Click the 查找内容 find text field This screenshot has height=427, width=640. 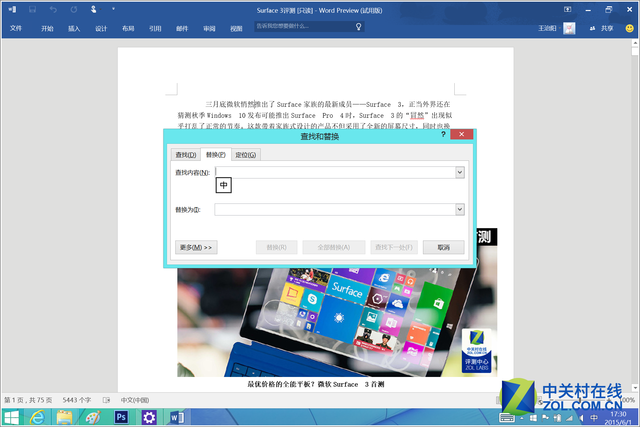pyautogui.click(x=335, y=172)
